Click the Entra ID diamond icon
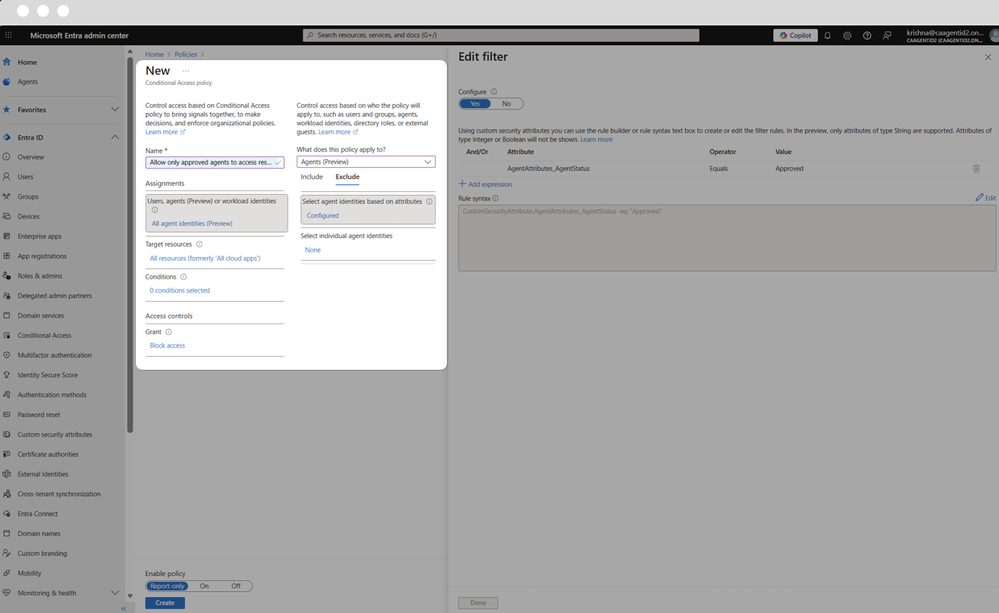The width and height of the screenshot is (999, 613). coord(6,137)
